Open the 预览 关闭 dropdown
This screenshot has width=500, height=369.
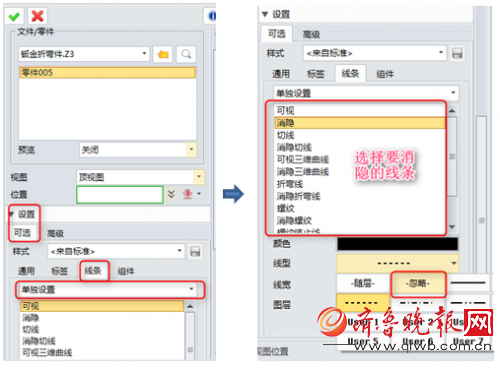[x=191, y=150]
